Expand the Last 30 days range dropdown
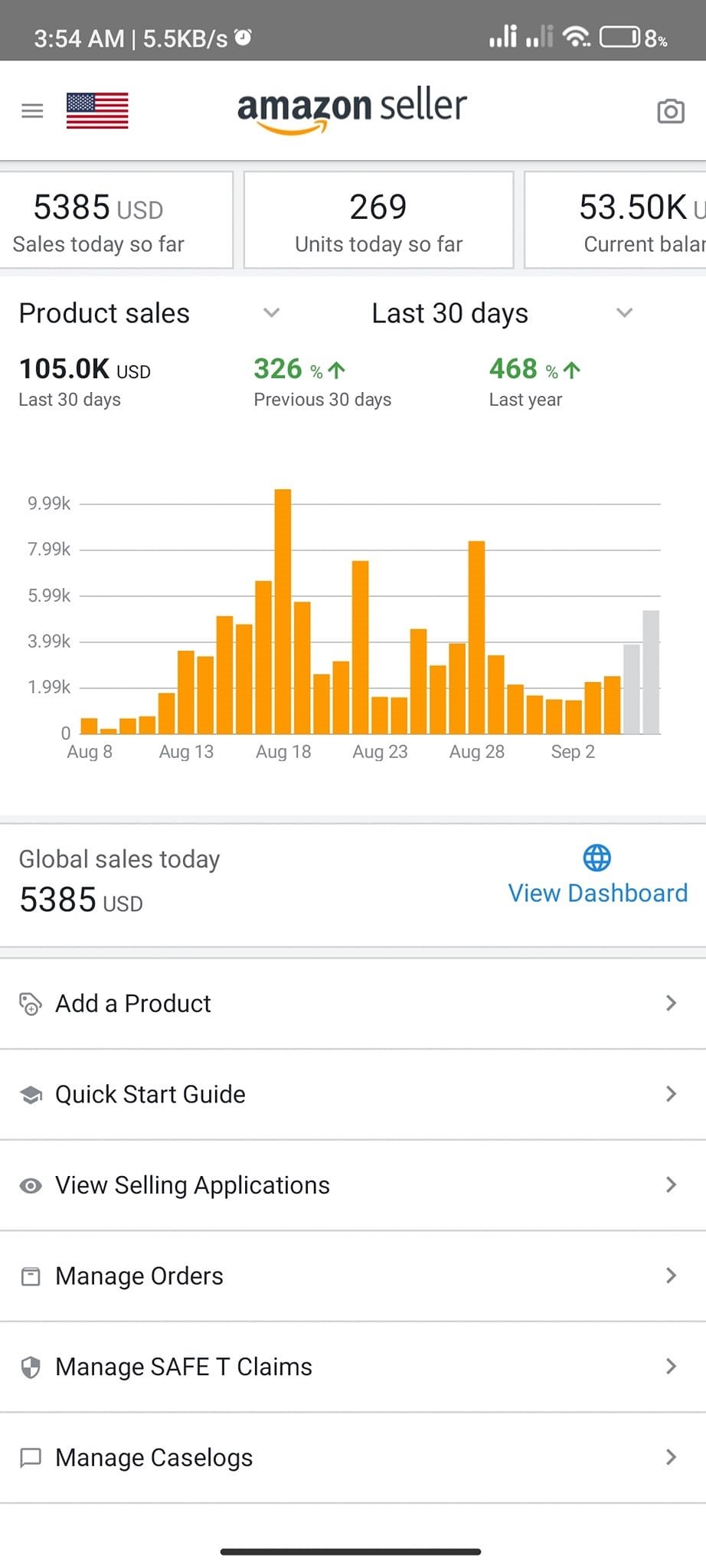This screenshot has width=706, height=1568. [625, 312]
